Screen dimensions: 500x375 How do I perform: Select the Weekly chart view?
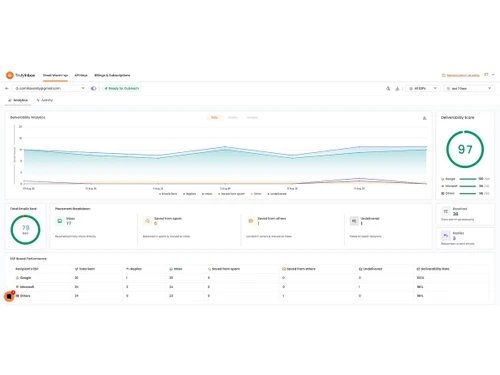(233, 117)
